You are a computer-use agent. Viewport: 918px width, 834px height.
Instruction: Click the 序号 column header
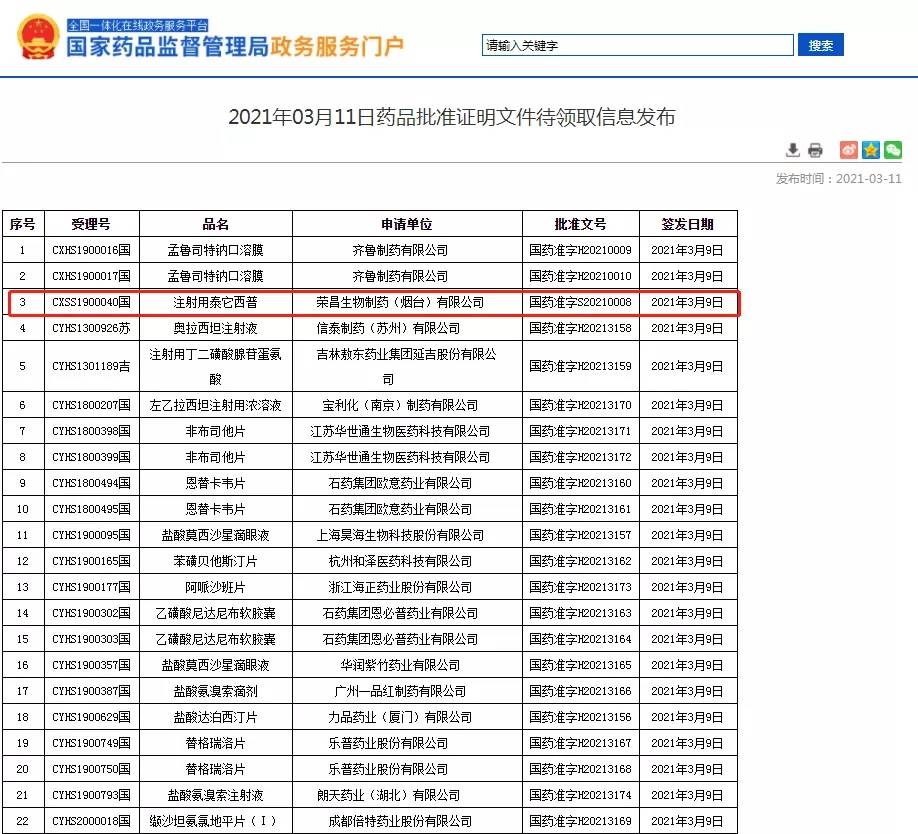tap(22, 224)
